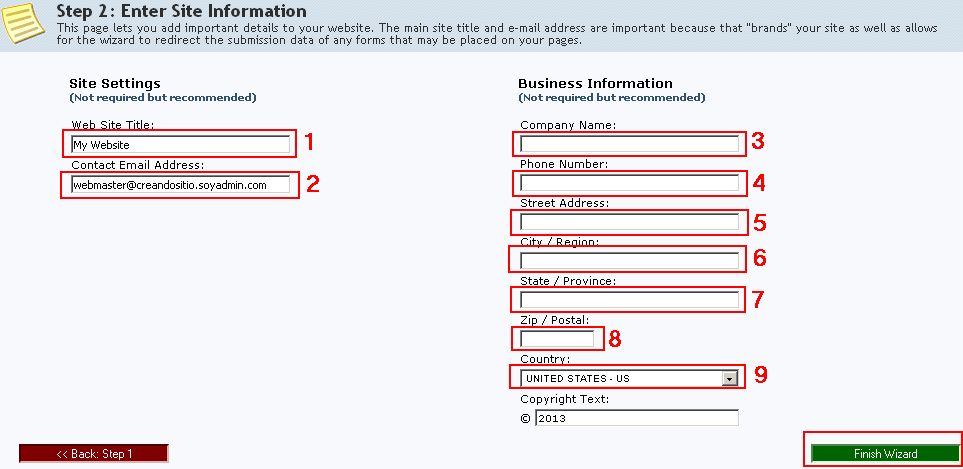Click into the Phone Number field
Image resolution: width=963 pixels, height=469 pixels.
630,183
